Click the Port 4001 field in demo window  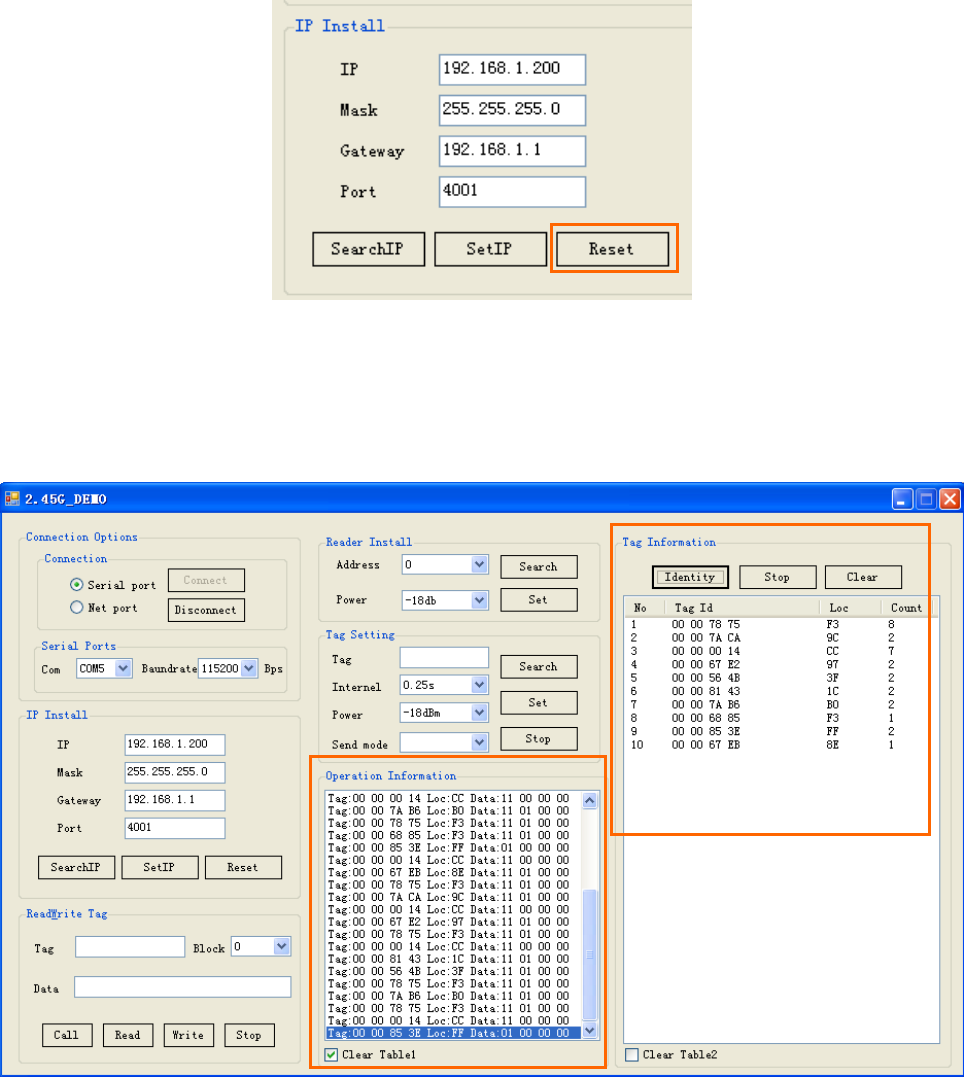175,828
